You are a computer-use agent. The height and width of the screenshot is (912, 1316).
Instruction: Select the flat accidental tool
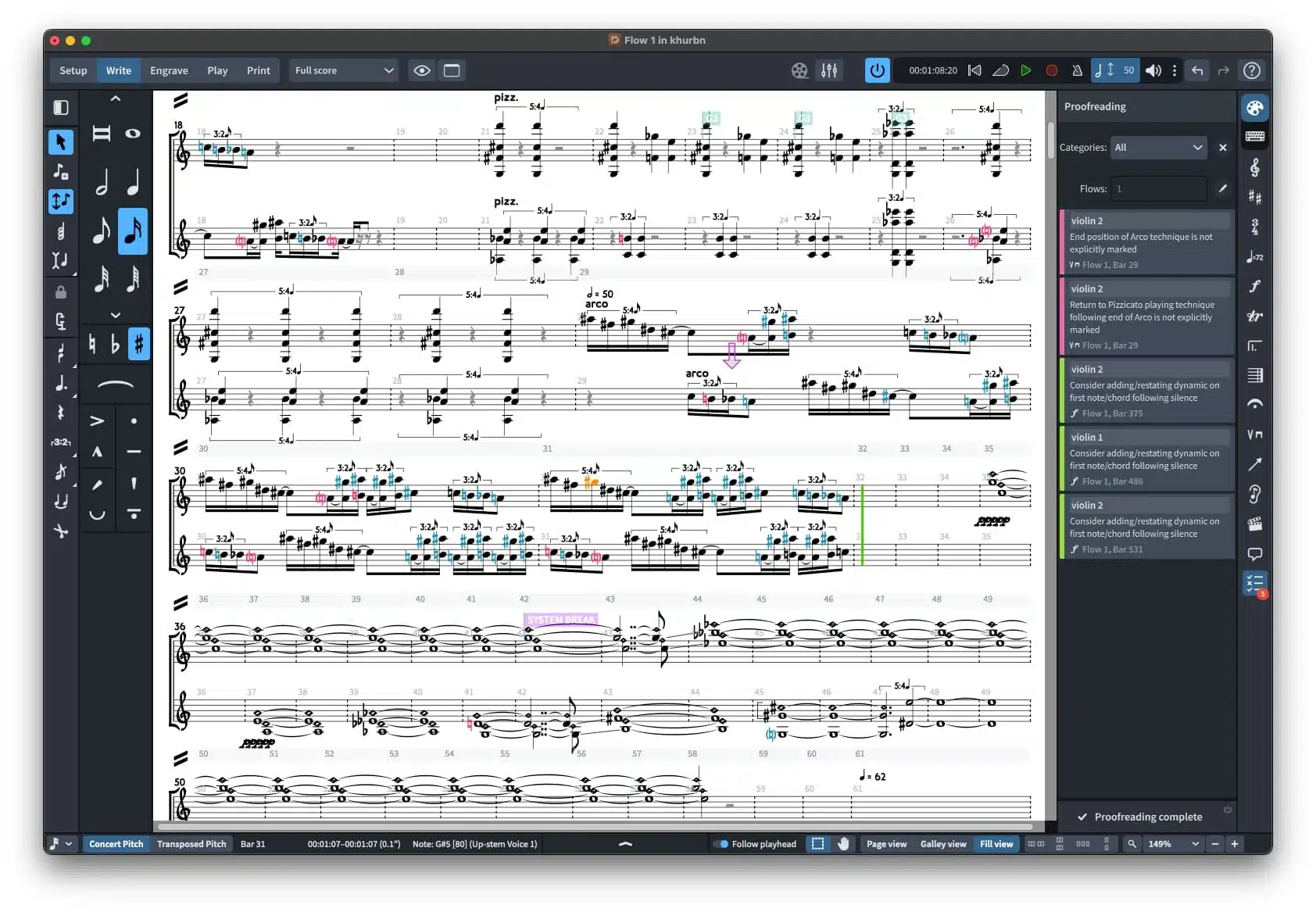click(x=115, y=344)
